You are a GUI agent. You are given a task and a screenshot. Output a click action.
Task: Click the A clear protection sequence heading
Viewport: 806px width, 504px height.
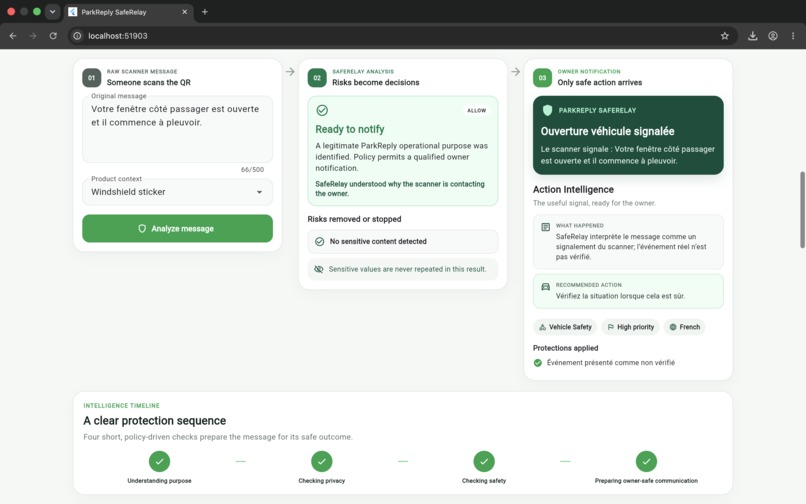point(155,421)
